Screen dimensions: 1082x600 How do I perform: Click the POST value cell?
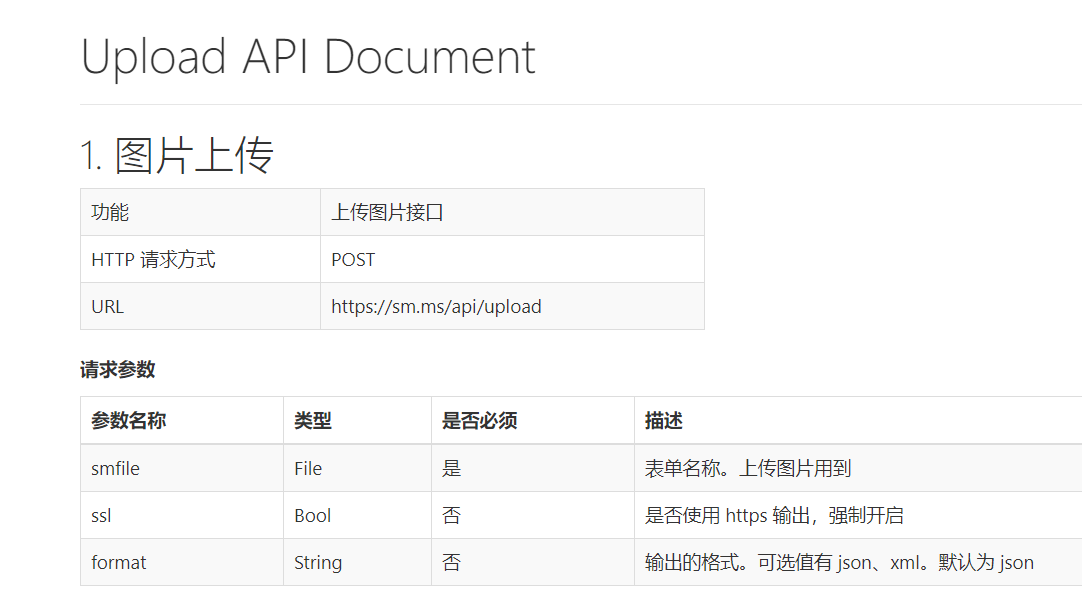click(x=351, y=259)
